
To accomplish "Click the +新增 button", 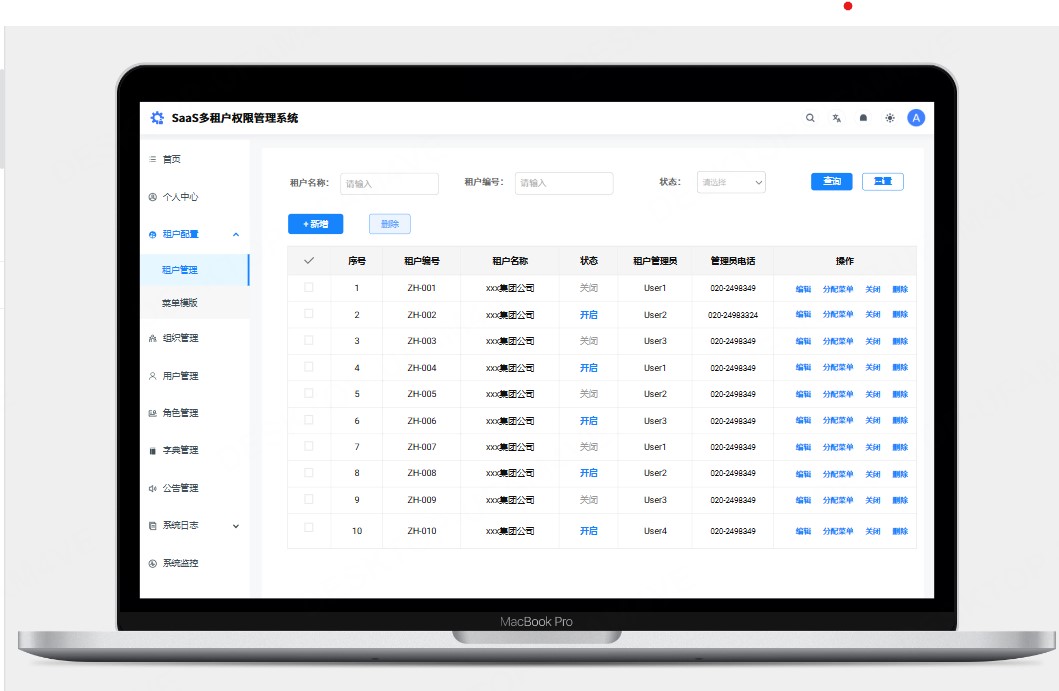I will point(315,224).
